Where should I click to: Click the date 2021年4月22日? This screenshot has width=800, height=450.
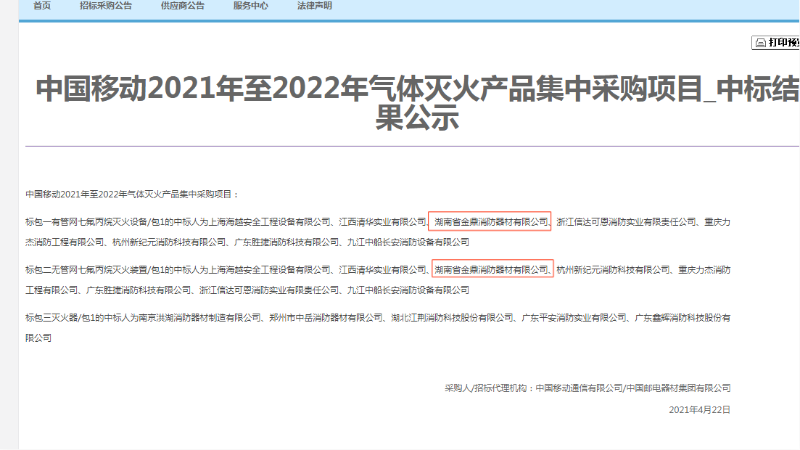(x=699, y=409)
